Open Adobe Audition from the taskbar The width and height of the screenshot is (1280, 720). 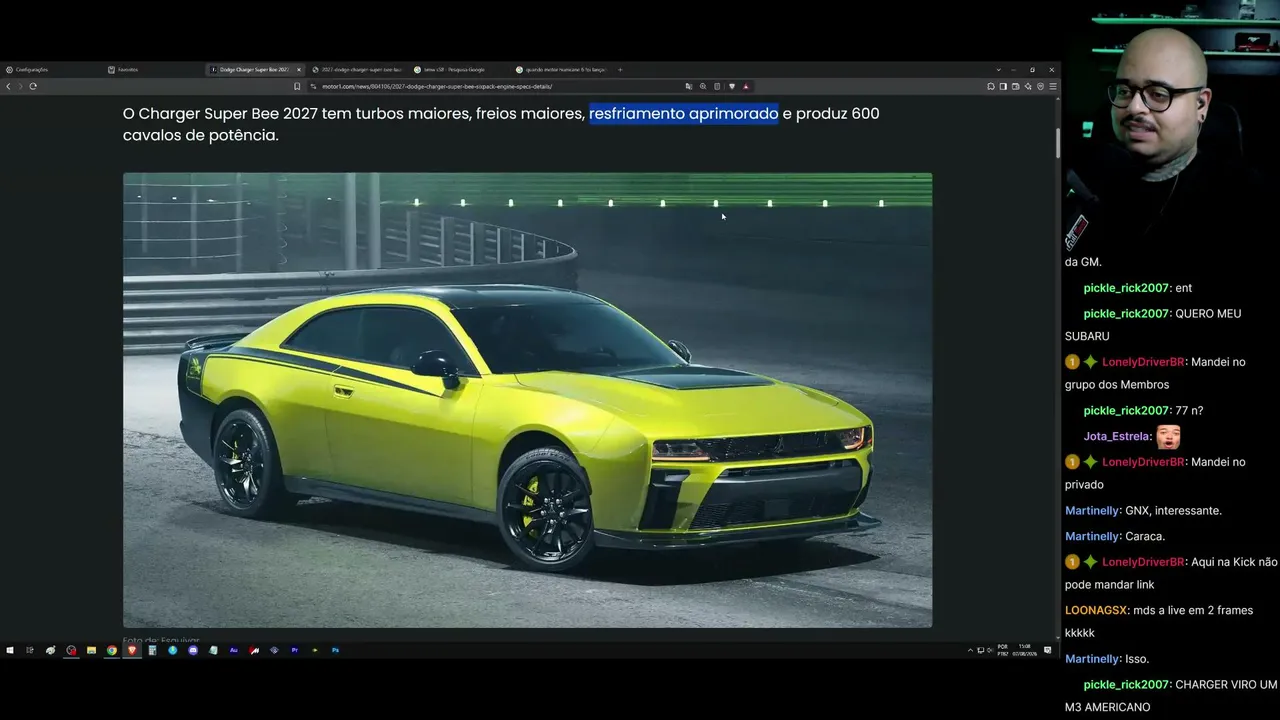(x=234, y=650)
